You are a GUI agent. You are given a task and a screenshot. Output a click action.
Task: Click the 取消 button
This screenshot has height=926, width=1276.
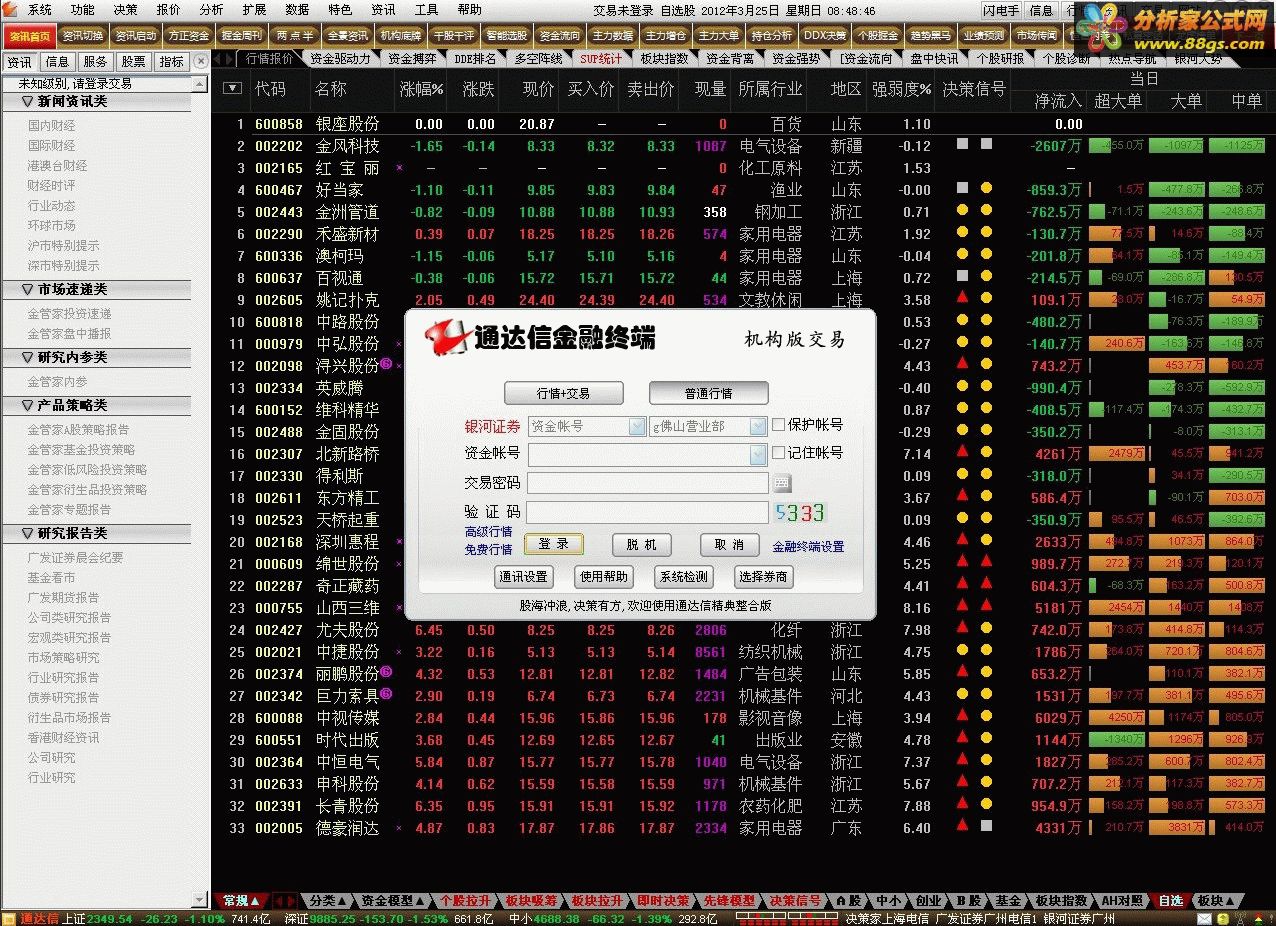tap(728, 544)
